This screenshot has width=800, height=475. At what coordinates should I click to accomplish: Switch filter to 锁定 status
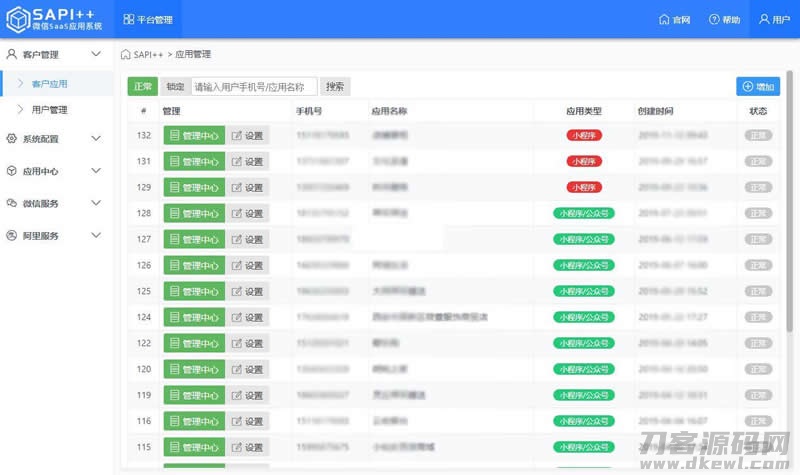tap(175, 87)
